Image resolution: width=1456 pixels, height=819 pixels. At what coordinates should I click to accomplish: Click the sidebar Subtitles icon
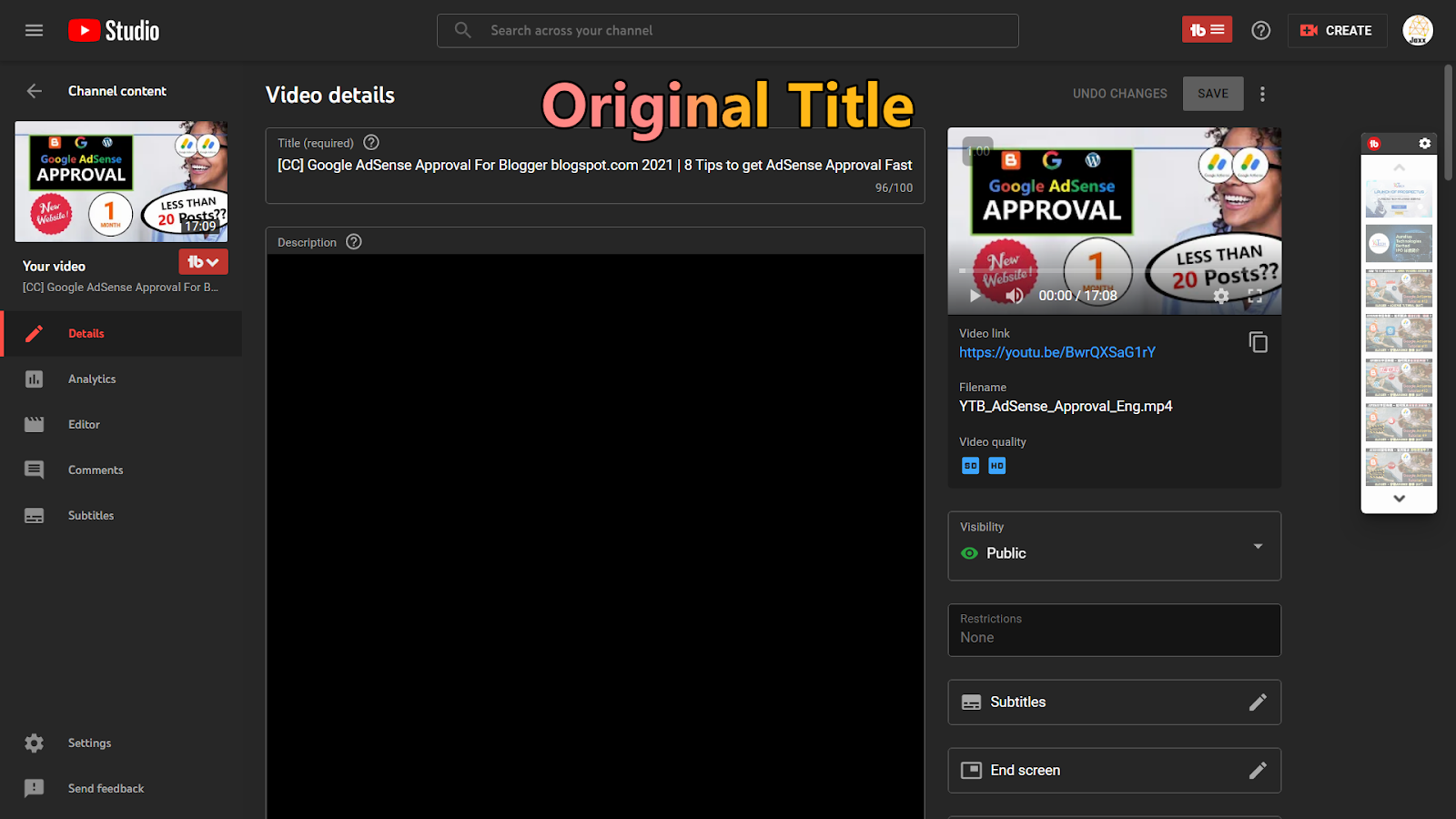coord(34,516)
